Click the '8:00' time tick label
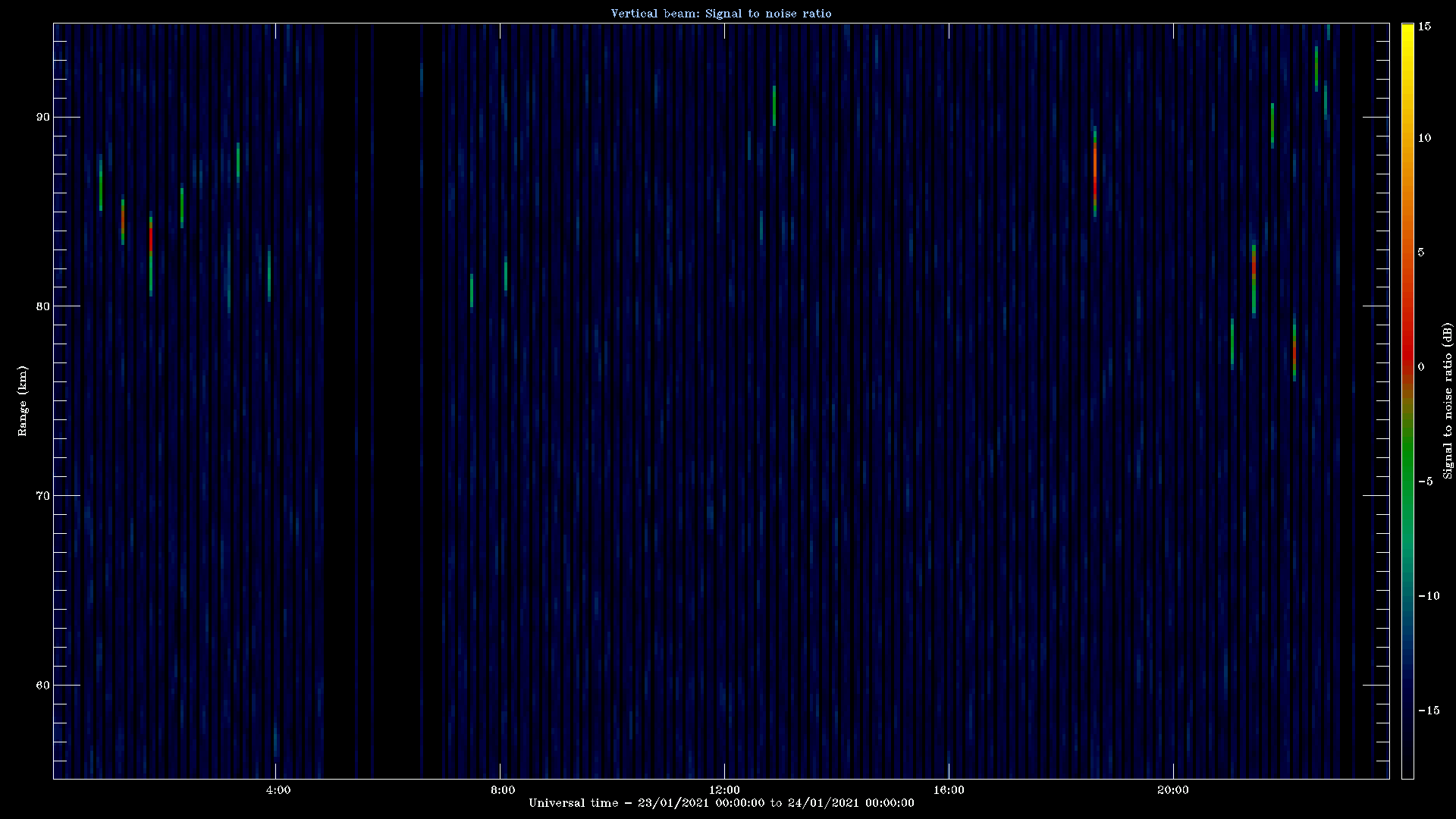1456x819 pixels. (x=503, y=790)
